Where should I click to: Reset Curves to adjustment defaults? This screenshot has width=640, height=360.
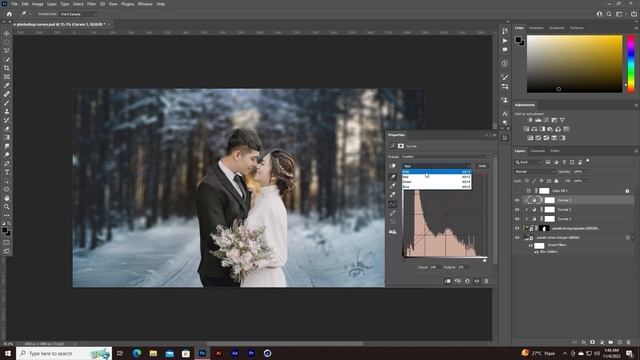tap(467, 281)
